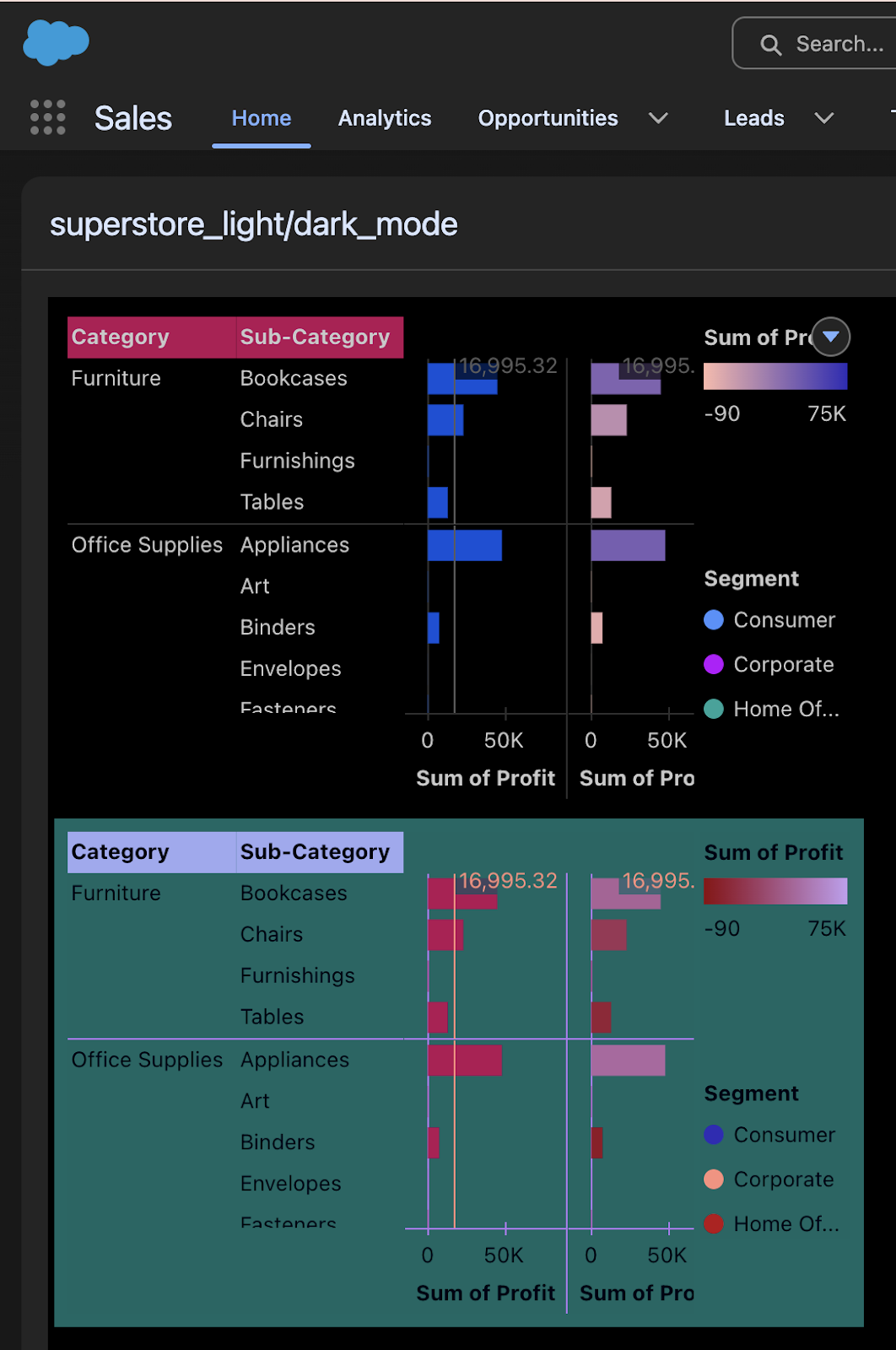Open the Sum of Profit legend dropdown arrow

pyautogui.click(x=831, y=337)
